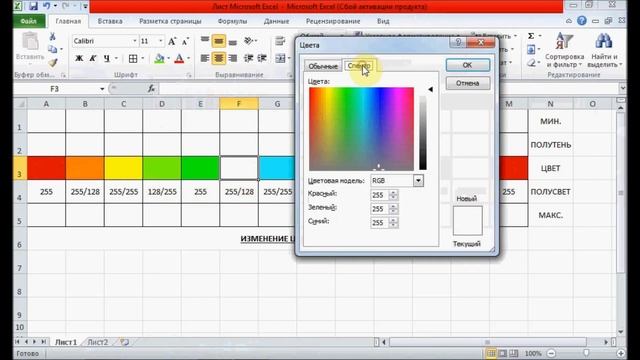640x360 pixels.
Task: Click the insert new sheet icon
Action: pyautogui.click(x=124, y=342)
